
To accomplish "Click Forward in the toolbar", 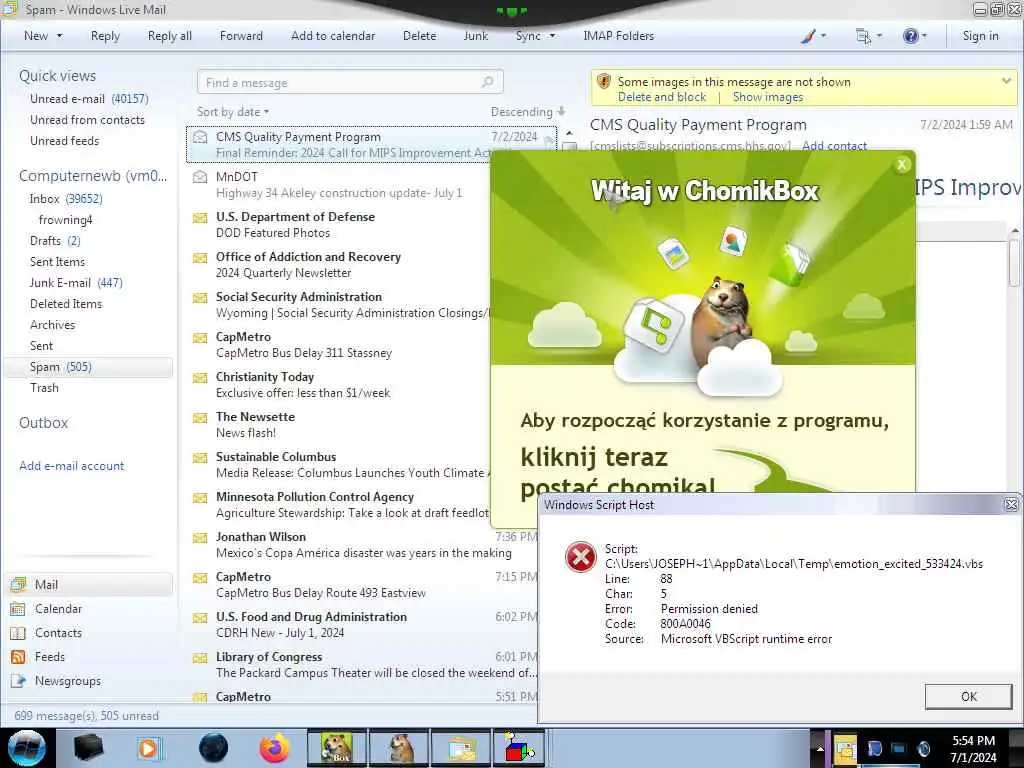I will [x=241, y=36].
